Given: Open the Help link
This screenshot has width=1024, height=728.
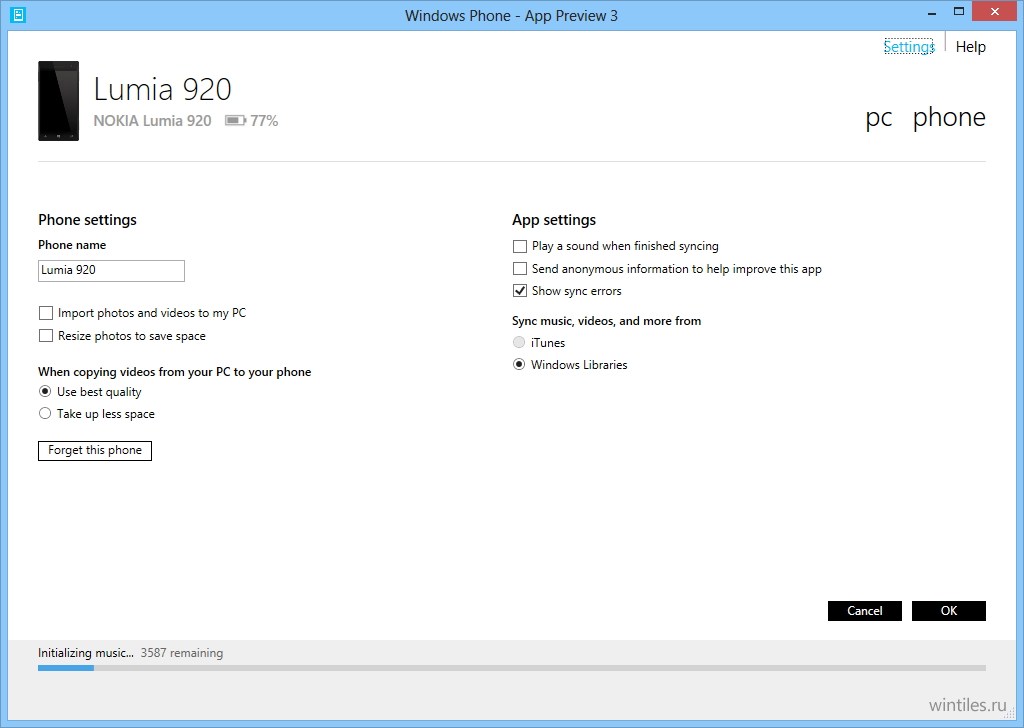Looking at the screenshot, I should point(970,47).
